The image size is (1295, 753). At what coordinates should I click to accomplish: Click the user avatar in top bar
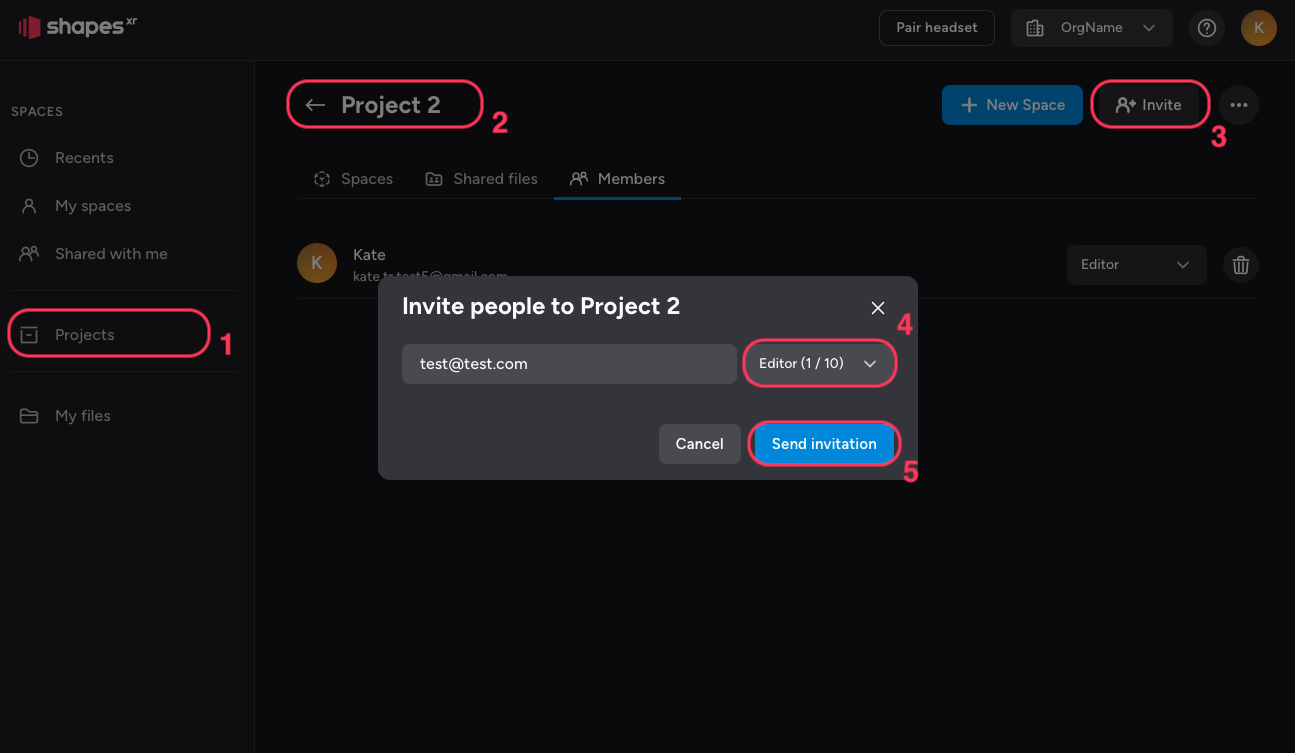tap(1258, 28)
